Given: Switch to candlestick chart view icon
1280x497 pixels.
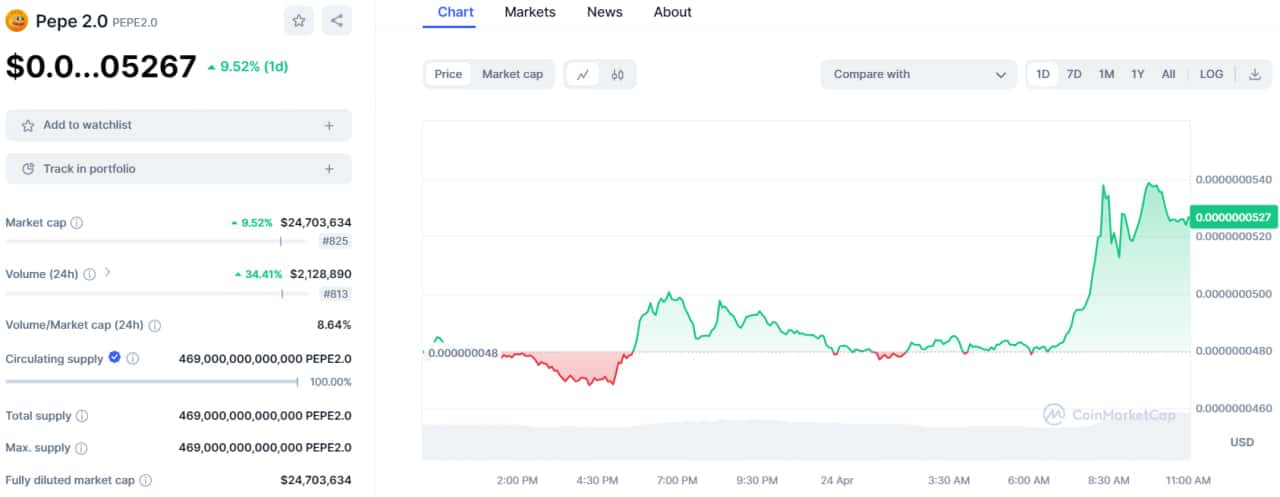Looking at the screenshot, I should [617, 74].
